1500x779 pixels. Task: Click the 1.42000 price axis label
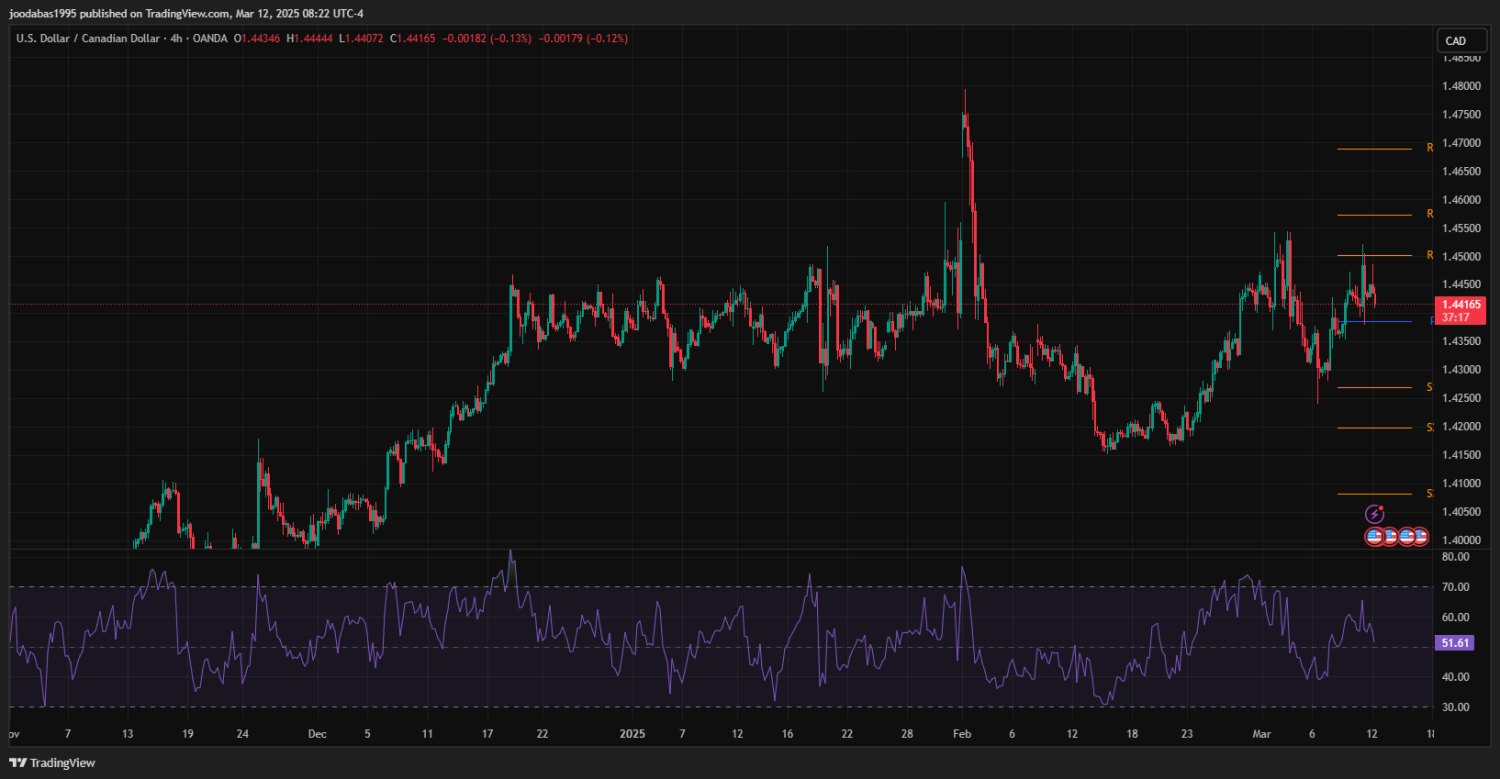[x=1461, y=426]
